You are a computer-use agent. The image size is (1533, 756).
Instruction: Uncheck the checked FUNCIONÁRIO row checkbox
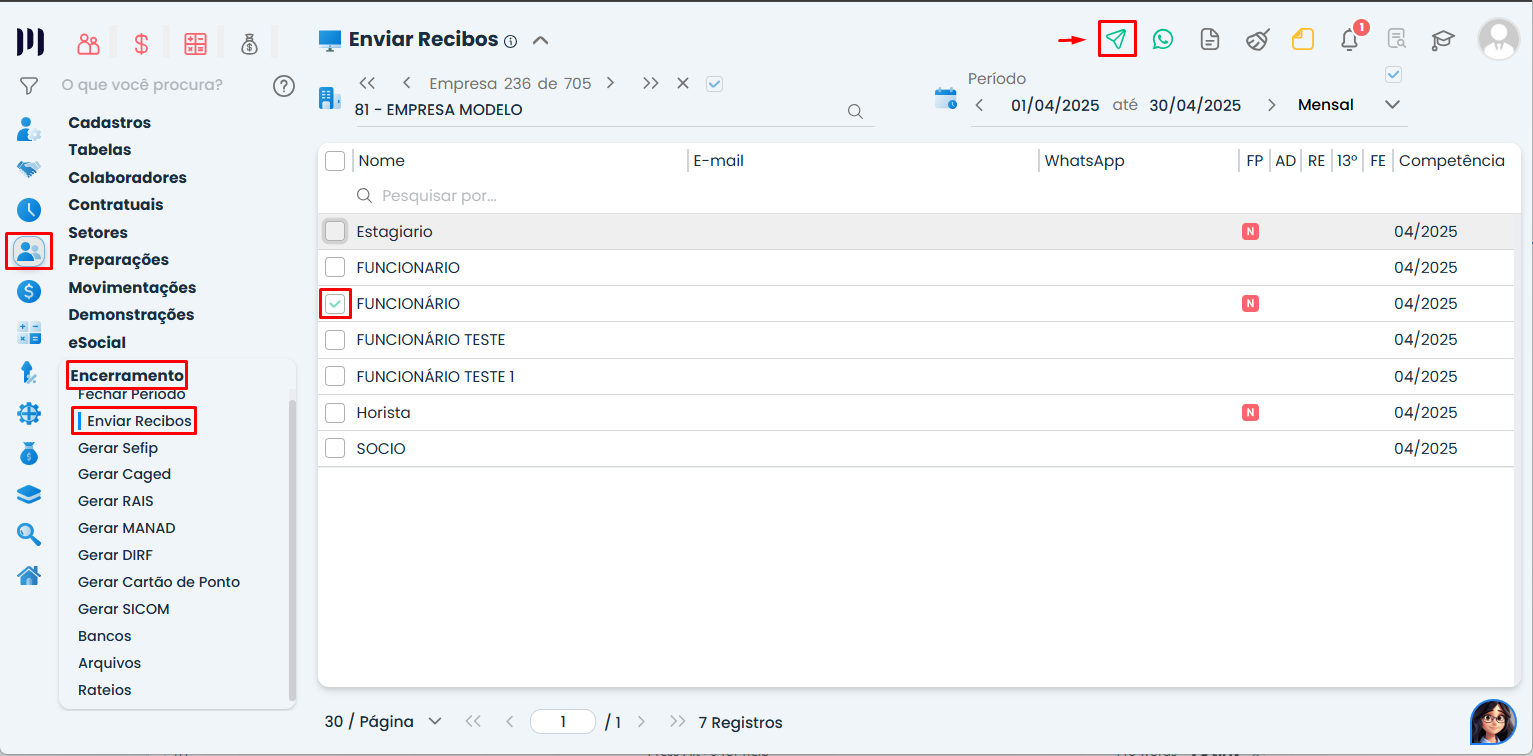pos(335,304)
